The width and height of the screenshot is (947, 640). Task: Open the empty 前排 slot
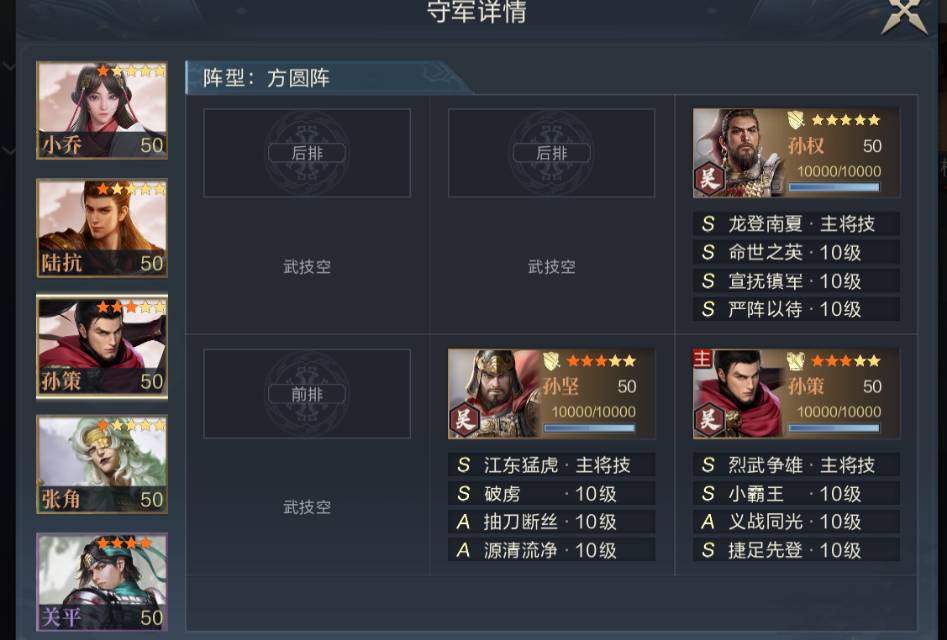click(x=307, y=394)
